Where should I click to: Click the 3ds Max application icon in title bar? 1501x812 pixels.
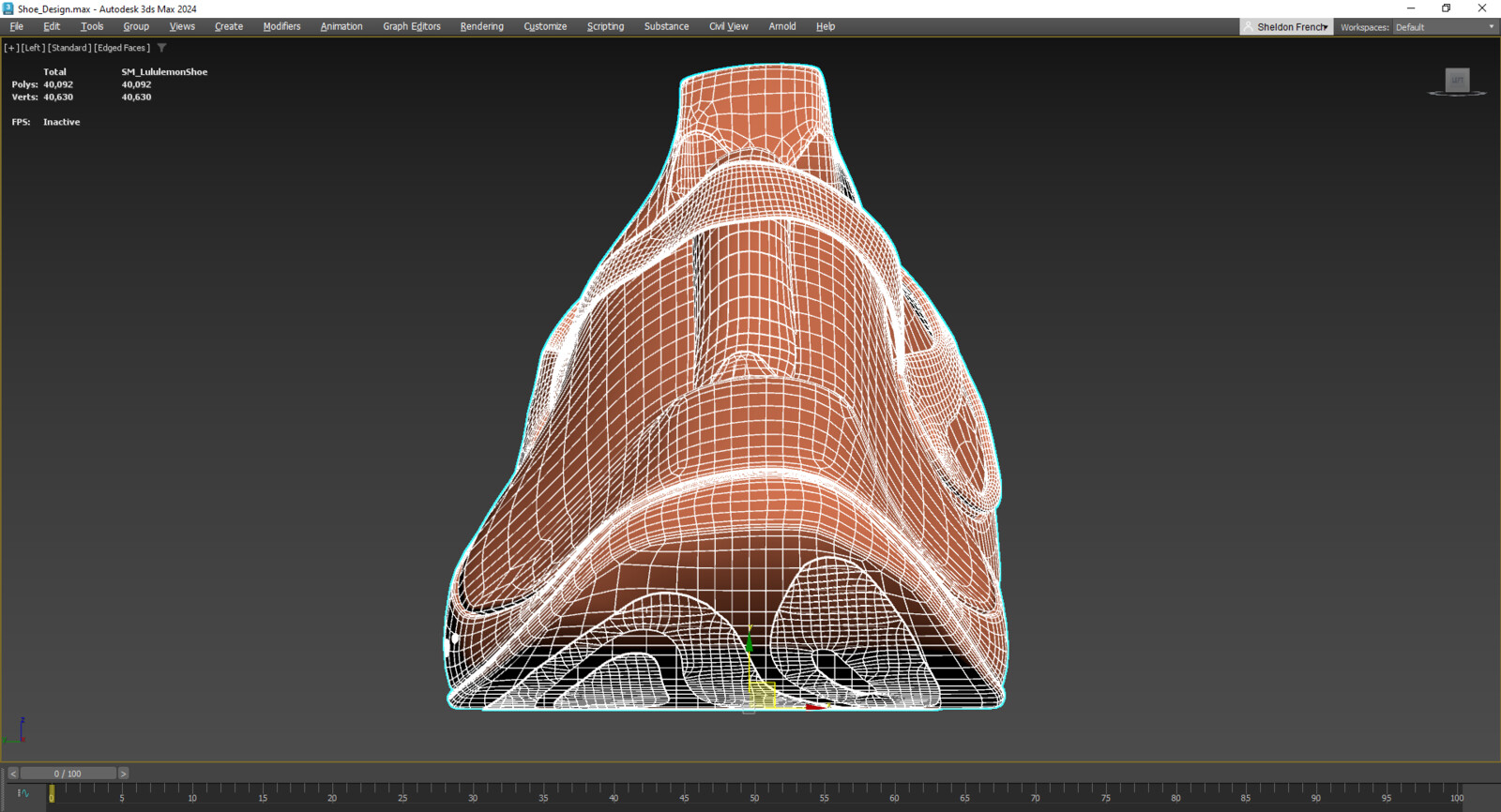coord(8,8)
